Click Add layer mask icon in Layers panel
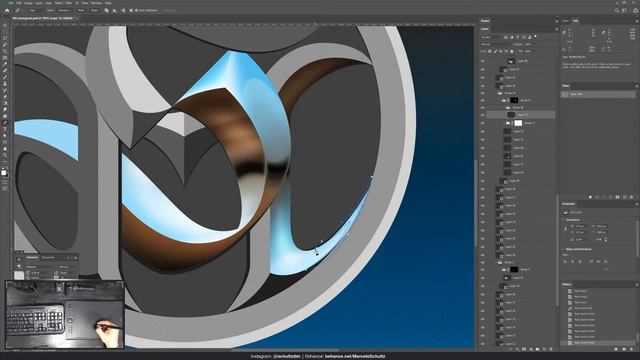The height and width of the screenshot is (360, 640). (524, 349)
